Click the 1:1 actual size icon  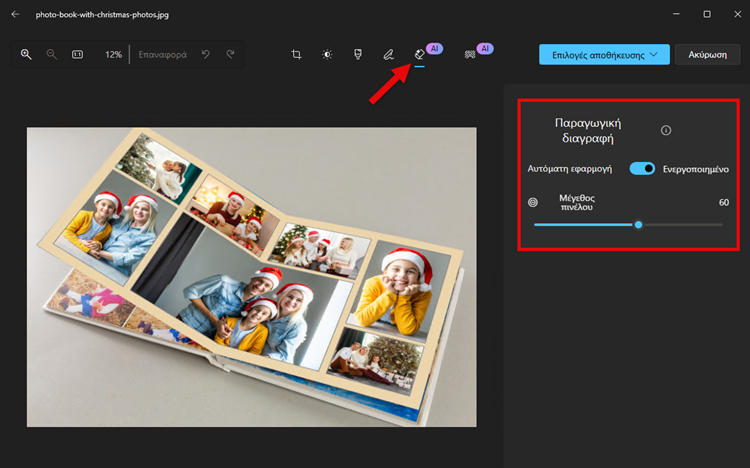point(77,54)
